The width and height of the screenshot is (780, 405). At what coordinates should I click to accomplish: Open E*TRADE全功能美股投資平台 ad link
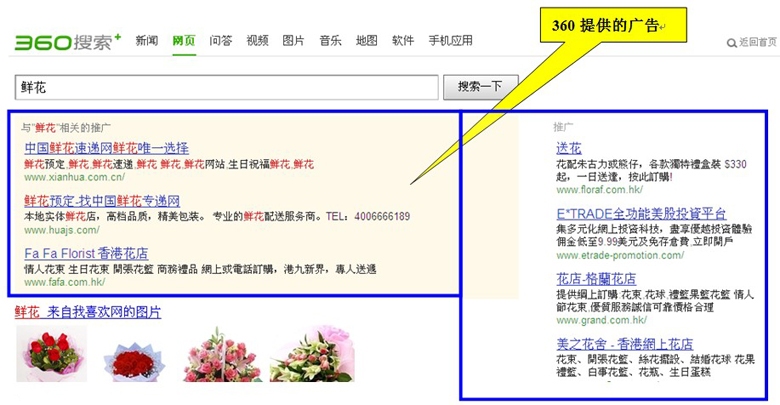click(x=641, y=214)
